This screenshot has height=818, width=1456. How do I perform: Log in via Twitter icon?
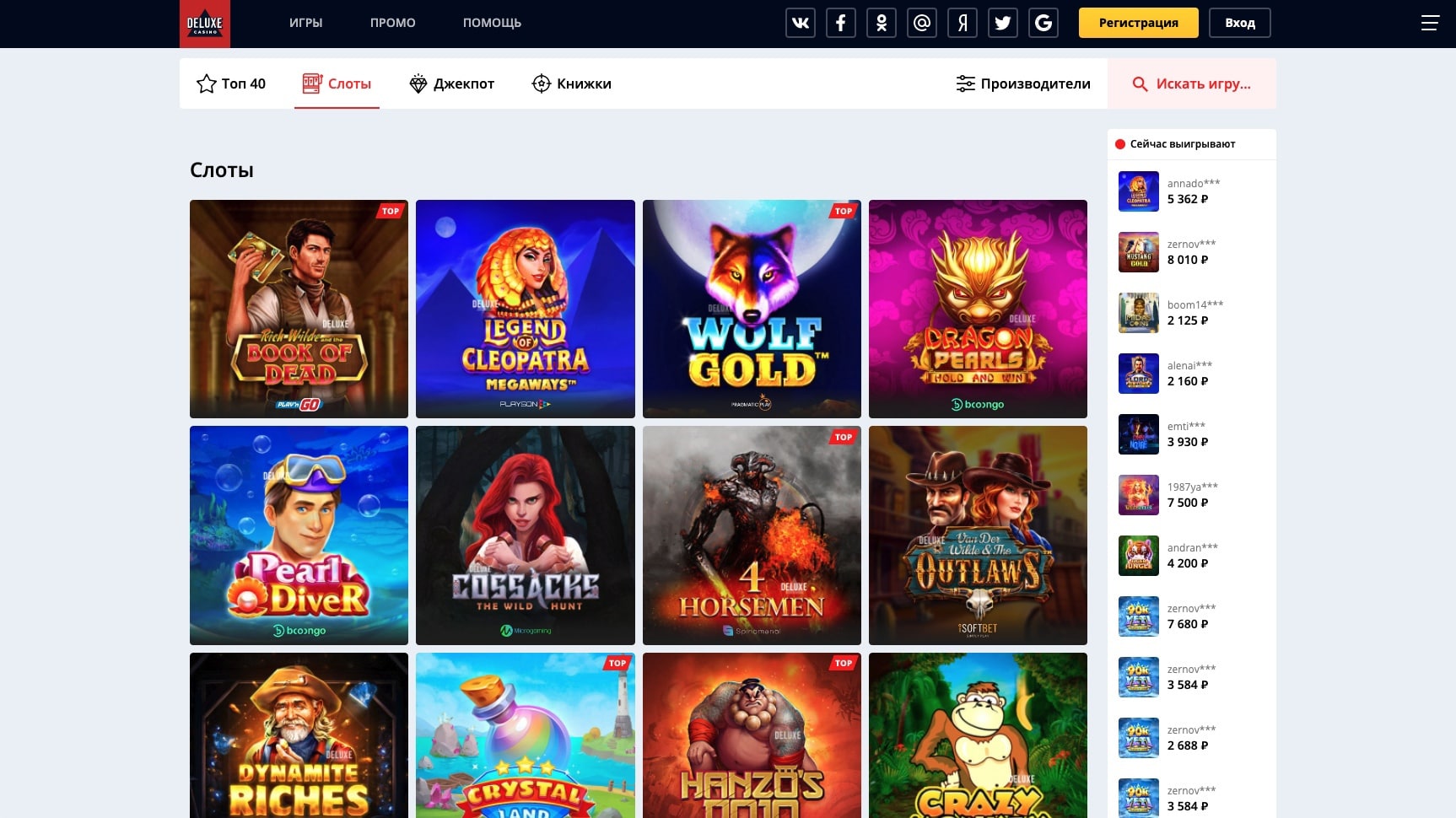click(1002, 23)
